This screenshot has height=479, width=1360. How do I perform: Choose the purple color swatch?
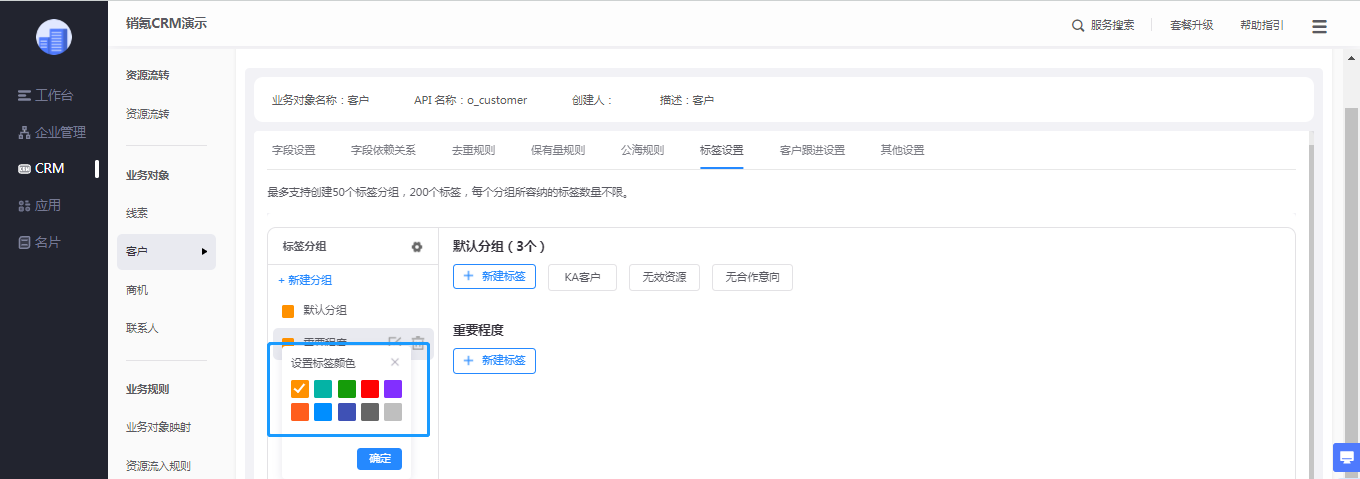click(393, 388)
